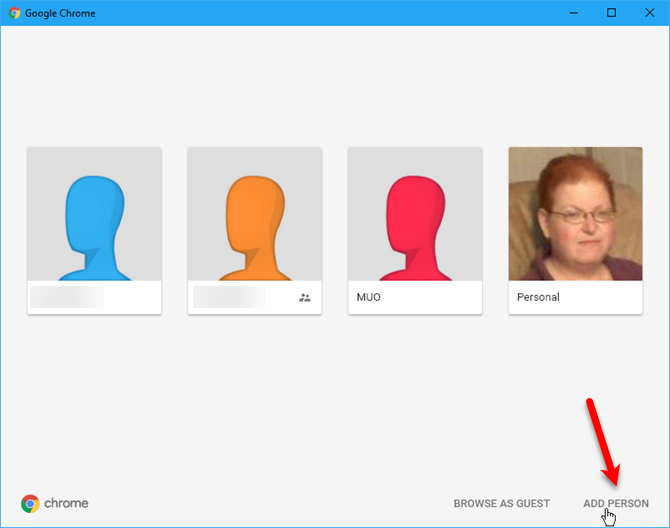The image size is (670, 528).
Task: Minimize the Google Chrome window
Action: coord(574,13)
